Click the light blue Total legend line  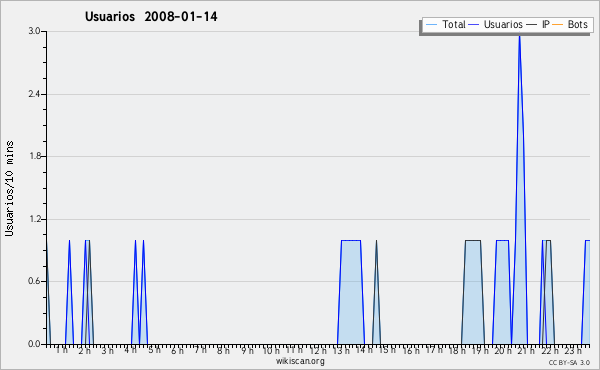pos(431,25)
